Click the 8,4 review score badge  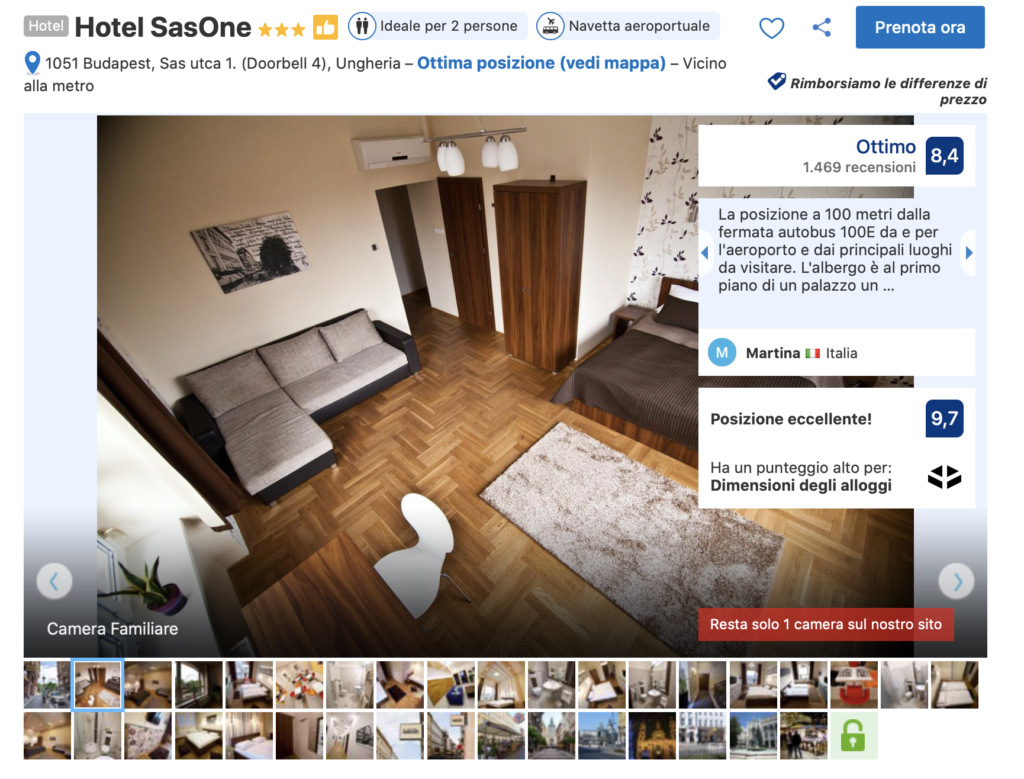pos(944,155)
